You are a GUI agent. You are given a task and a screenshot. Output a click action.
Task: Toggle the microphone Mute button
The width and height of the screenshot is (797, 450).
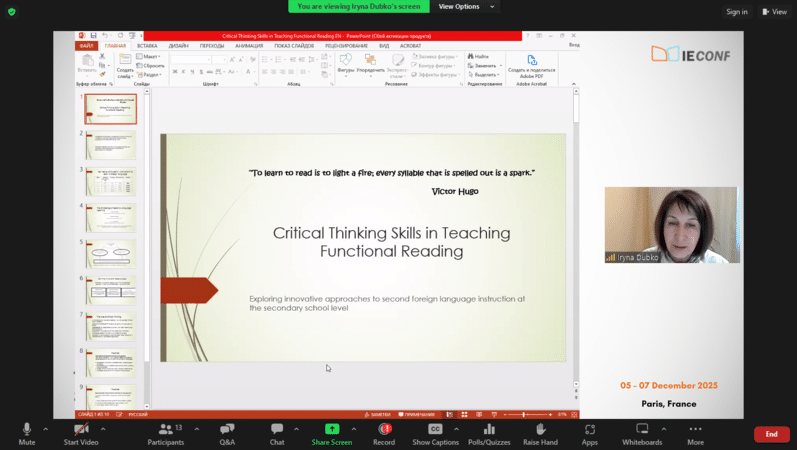pos(27,433)
